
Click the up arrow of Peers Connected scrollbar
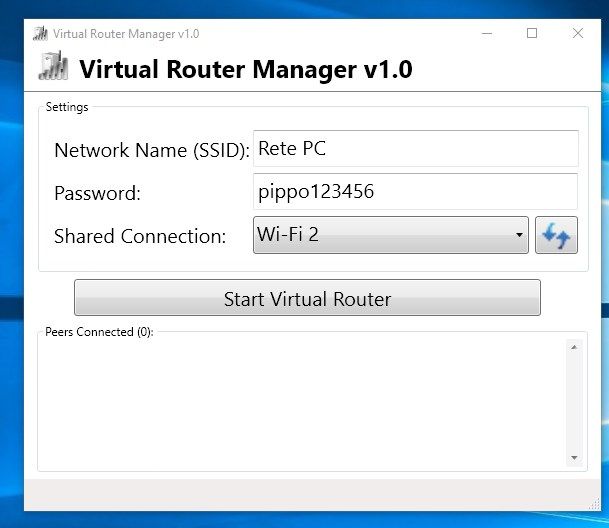click(x=574, y=347)
